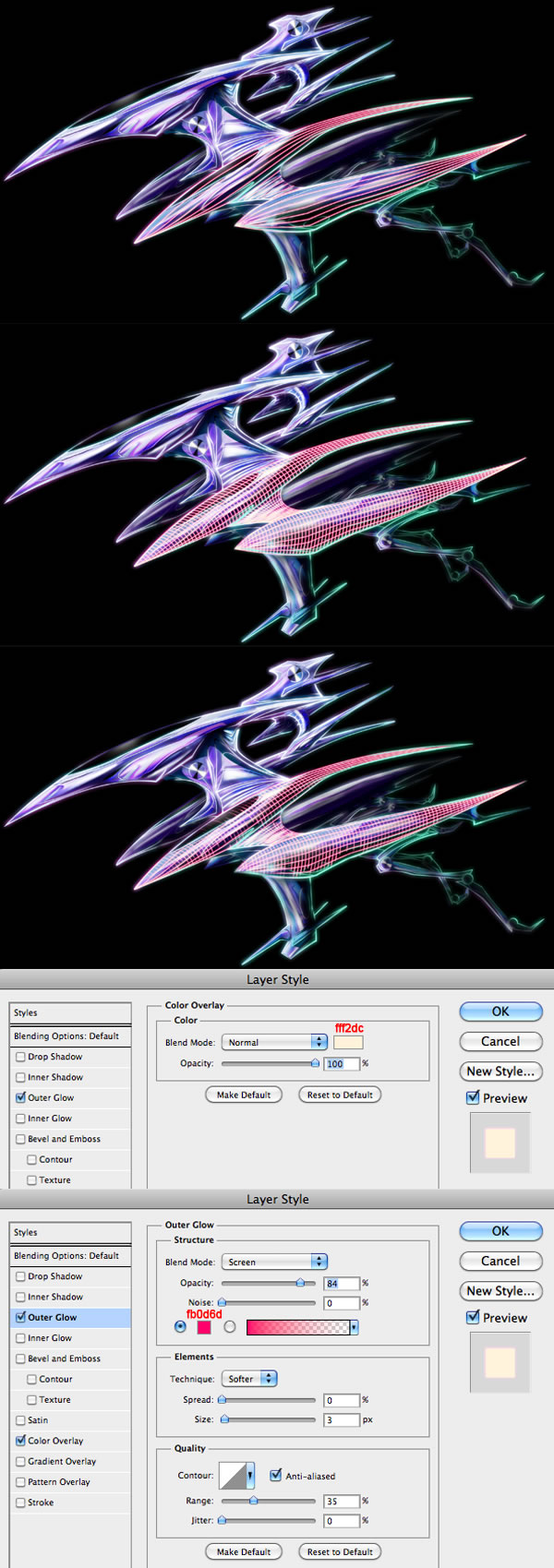Click the Opacity field showing 100

click(342, 1063)
